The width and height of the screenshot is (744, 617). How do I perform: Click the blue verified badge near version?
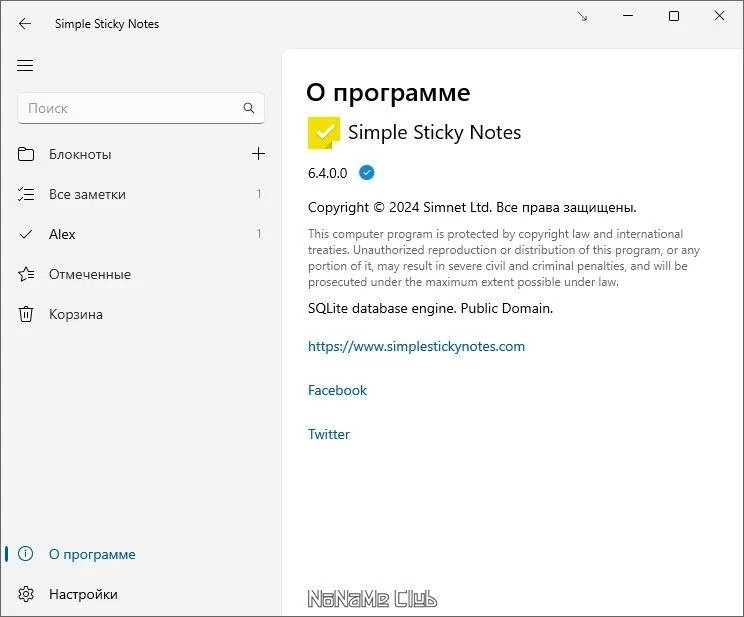pyautogui.click(x=366, y=173)
